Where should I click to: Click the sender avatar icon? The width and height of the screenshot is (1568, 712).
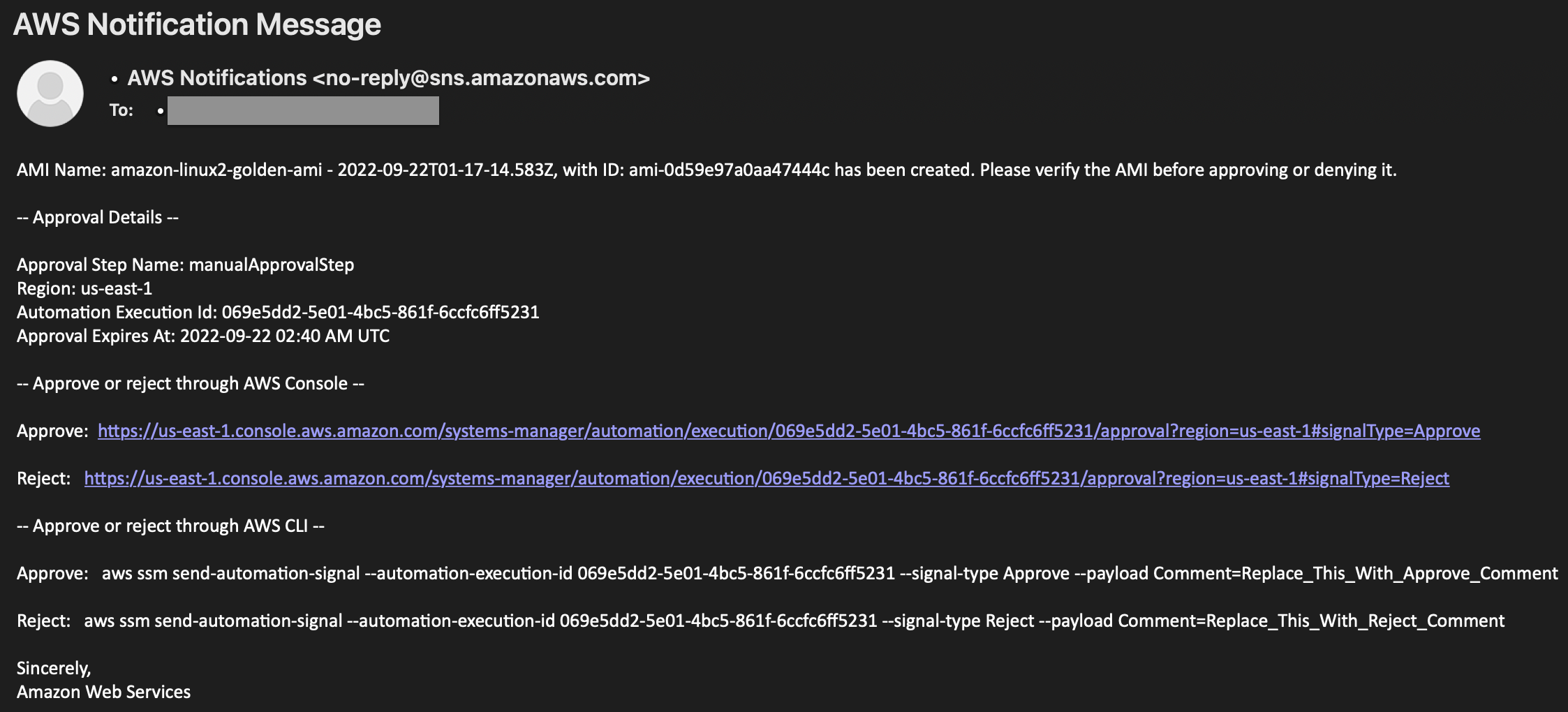[50, 94]
